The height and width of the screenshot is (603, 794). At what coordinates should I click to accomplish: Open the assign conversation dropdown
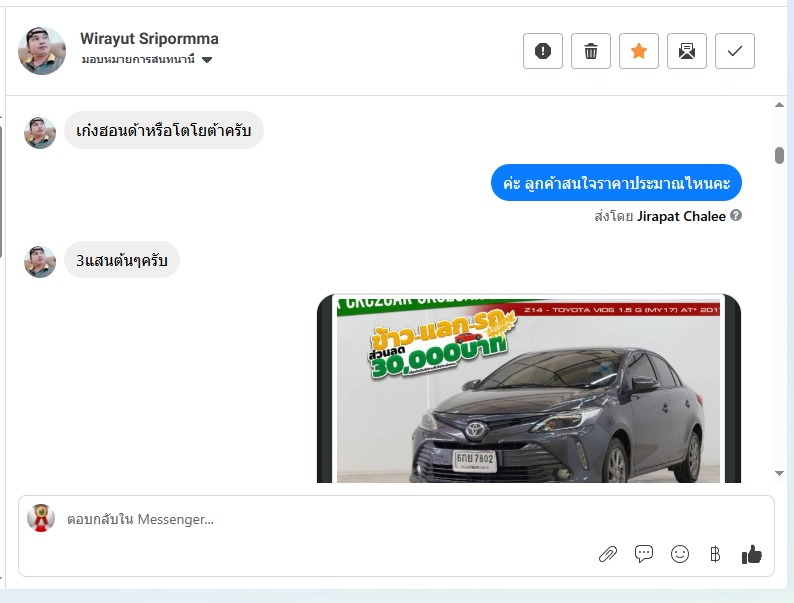point(147,60)
